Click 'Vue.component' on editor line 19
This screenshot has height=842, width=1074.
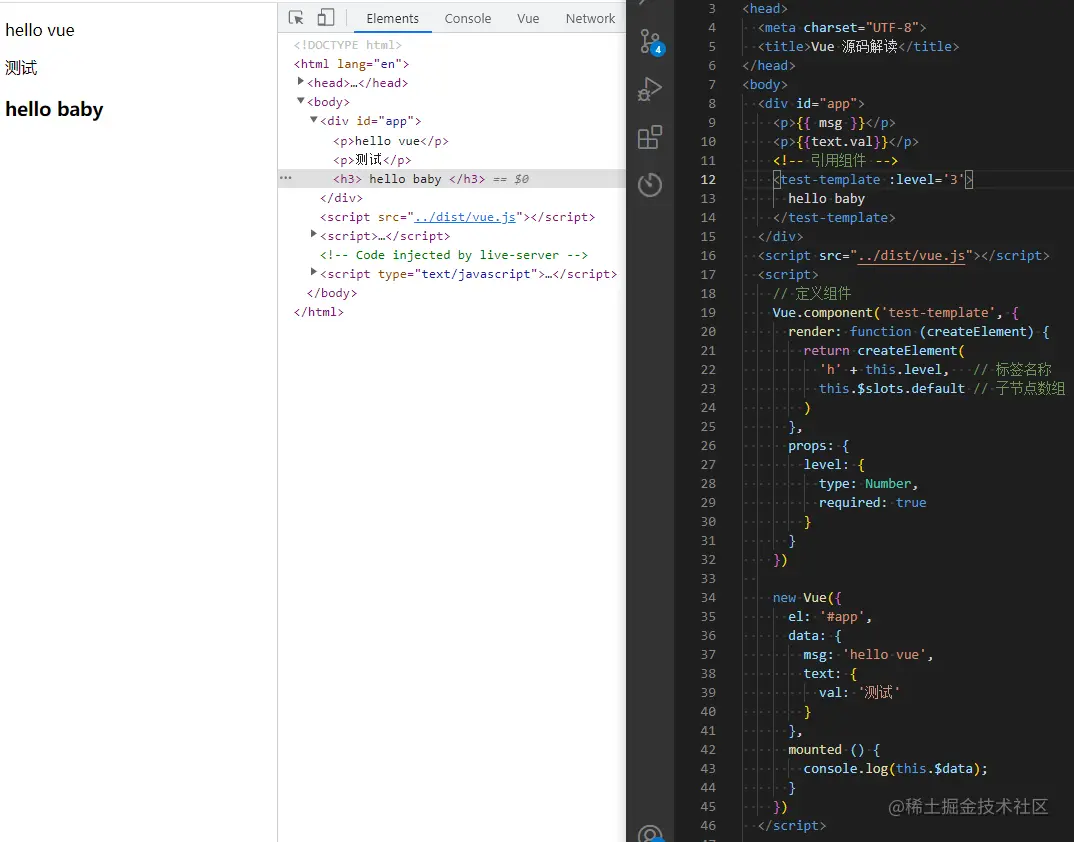point(823,312)
